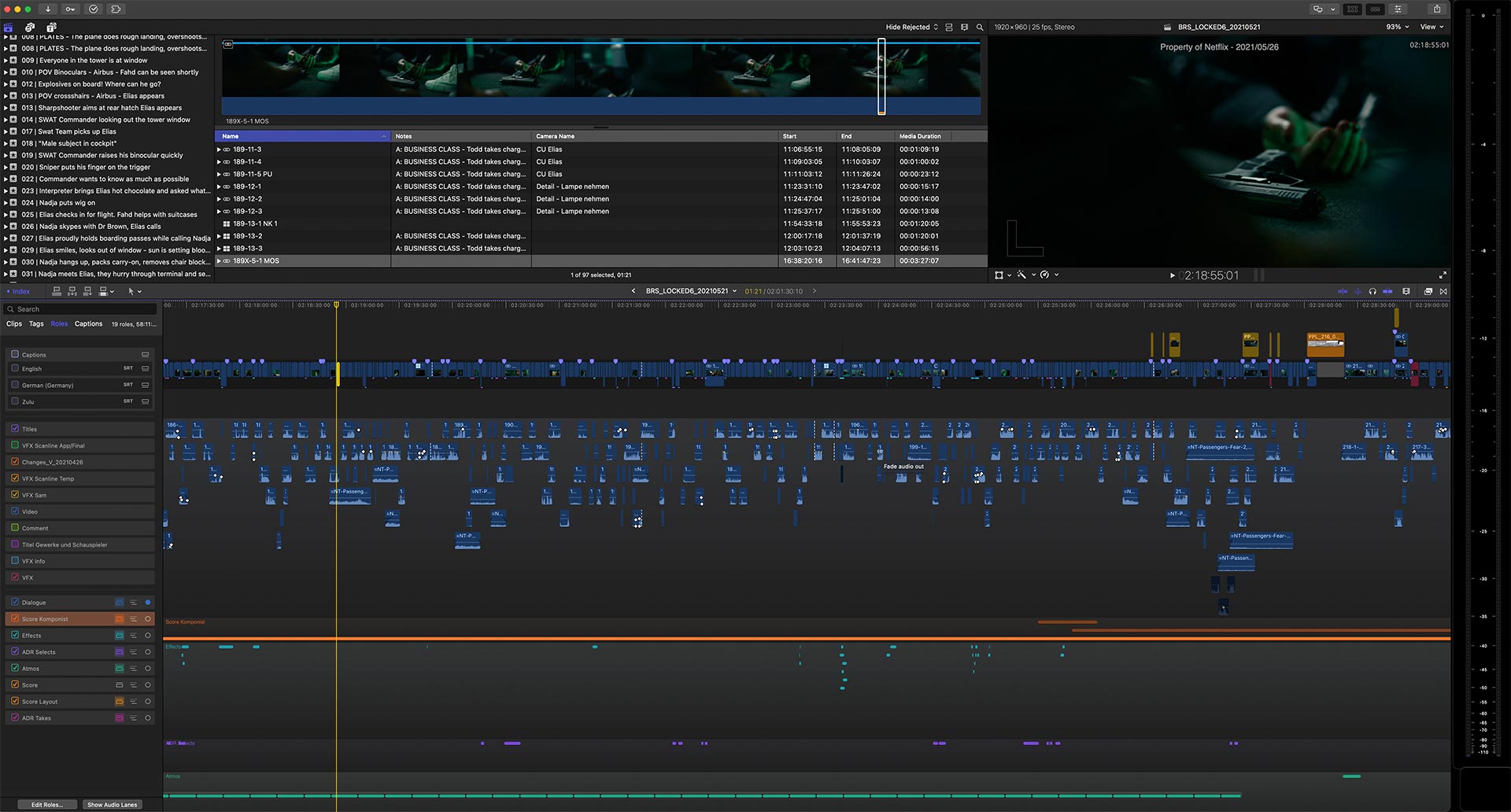1511x812 pixels.
Task: Toggle the Inspector sliders icon
Action: tap(1398, 9)
